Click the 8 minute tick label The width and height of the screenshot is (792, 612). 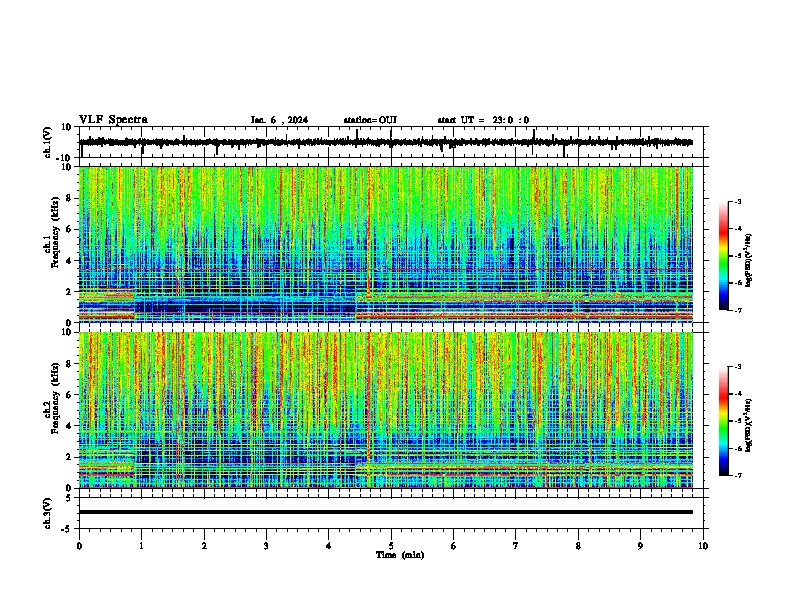pyautogui.click(x=578, y=546)
